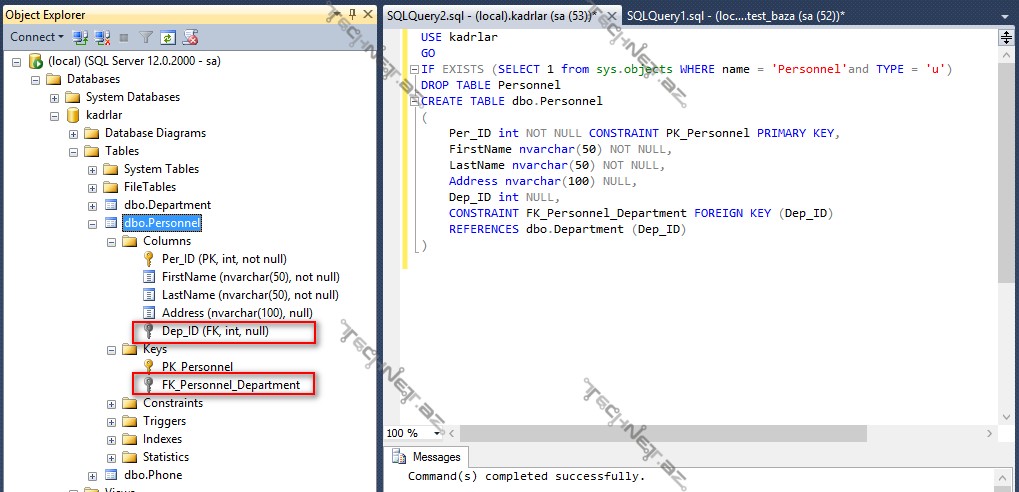Open the 100 % zoom dropdown

[437, 433]
